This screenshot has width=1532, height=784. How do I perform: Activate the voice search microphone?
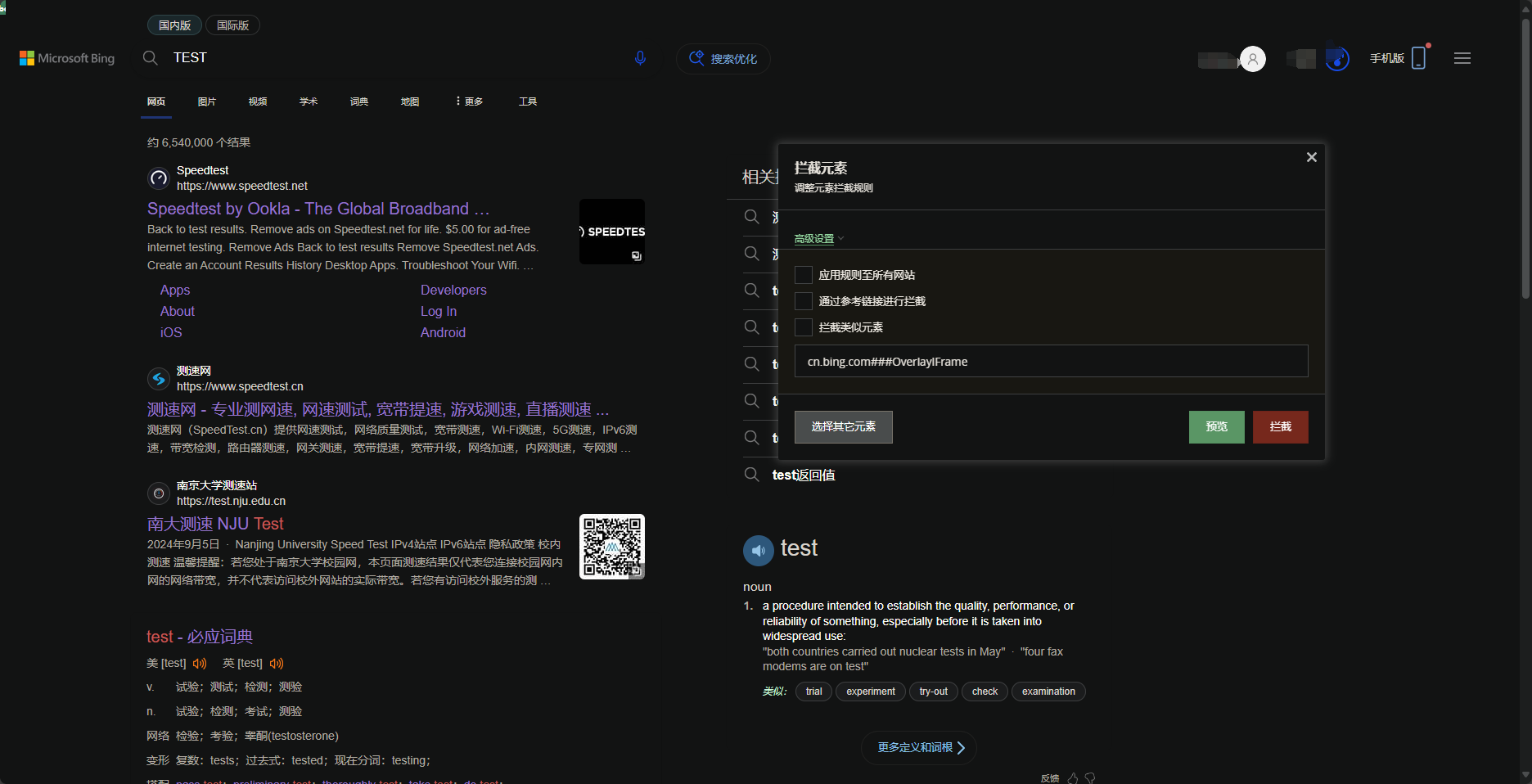tap(640, 58)
